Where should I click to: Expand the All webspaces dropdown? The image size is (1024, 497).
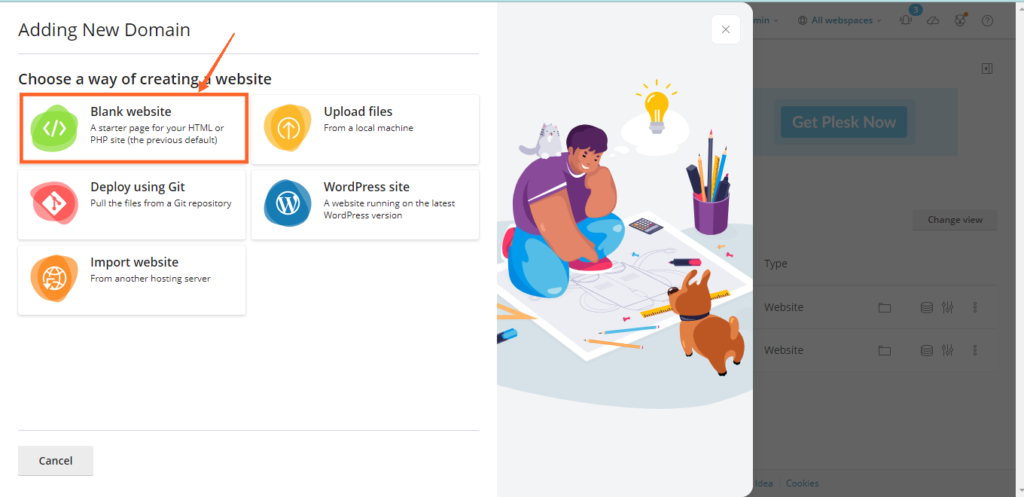(x=840, y=20)
